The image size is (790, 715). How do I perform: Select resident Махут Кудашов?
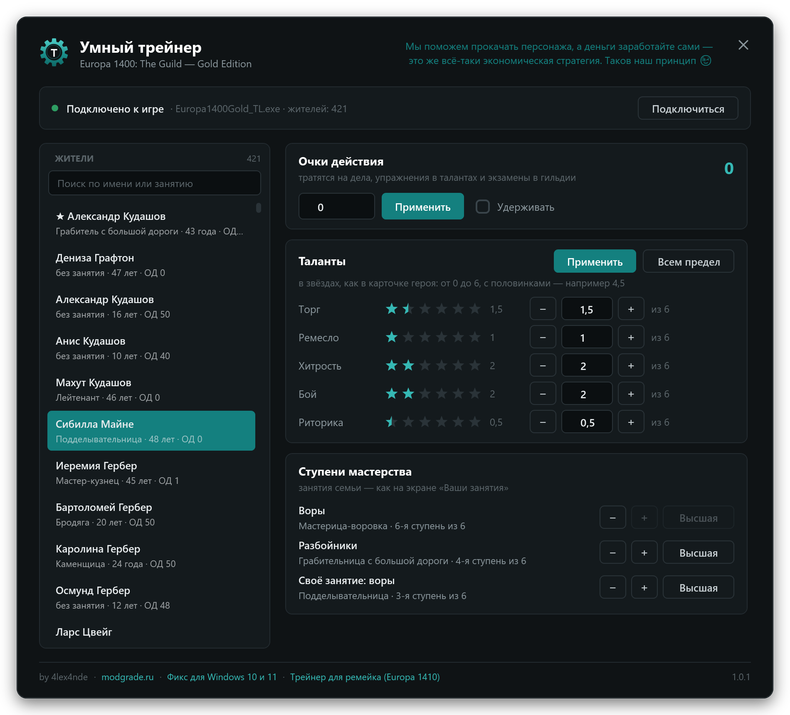click(x=151, y=389)
